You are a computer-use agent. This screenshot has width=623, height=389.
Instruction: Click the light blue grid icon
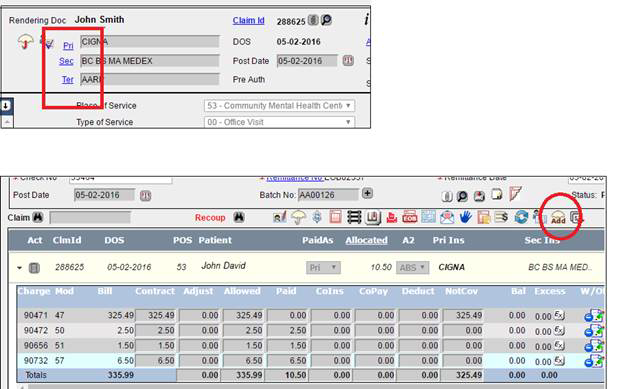point(428,217)
